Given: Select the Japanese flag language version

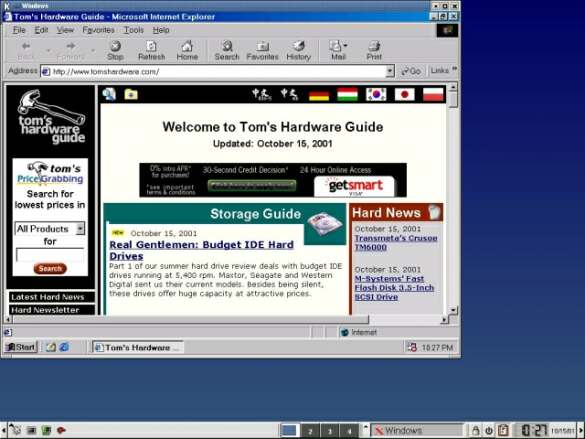Looking at the screenshot, I should coord(404,95).
